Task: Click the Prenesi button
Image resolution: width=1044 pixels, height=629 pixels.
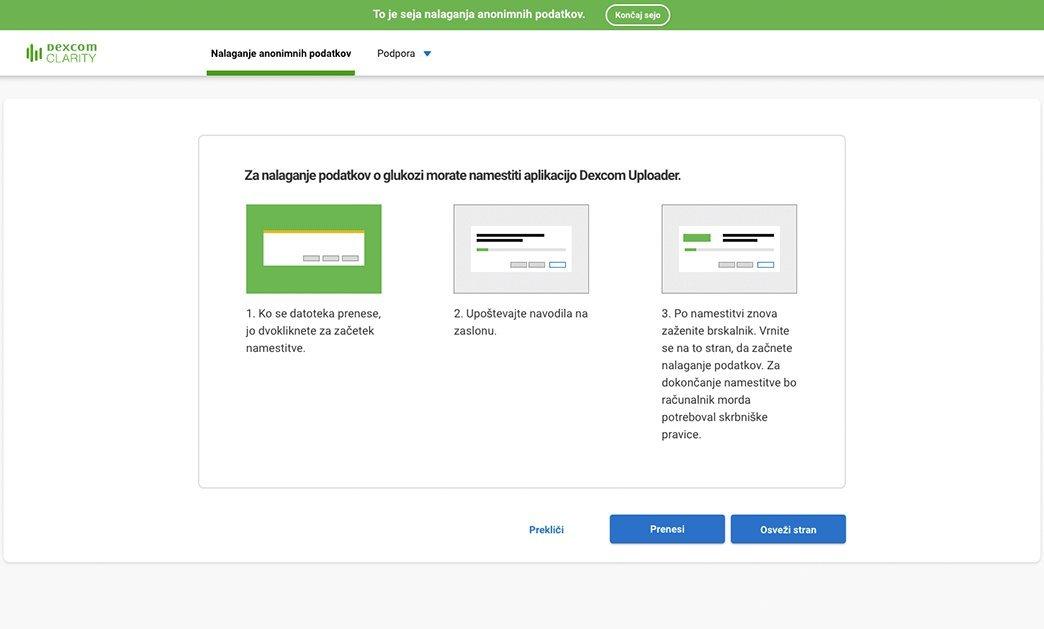Action: (667, 529)
